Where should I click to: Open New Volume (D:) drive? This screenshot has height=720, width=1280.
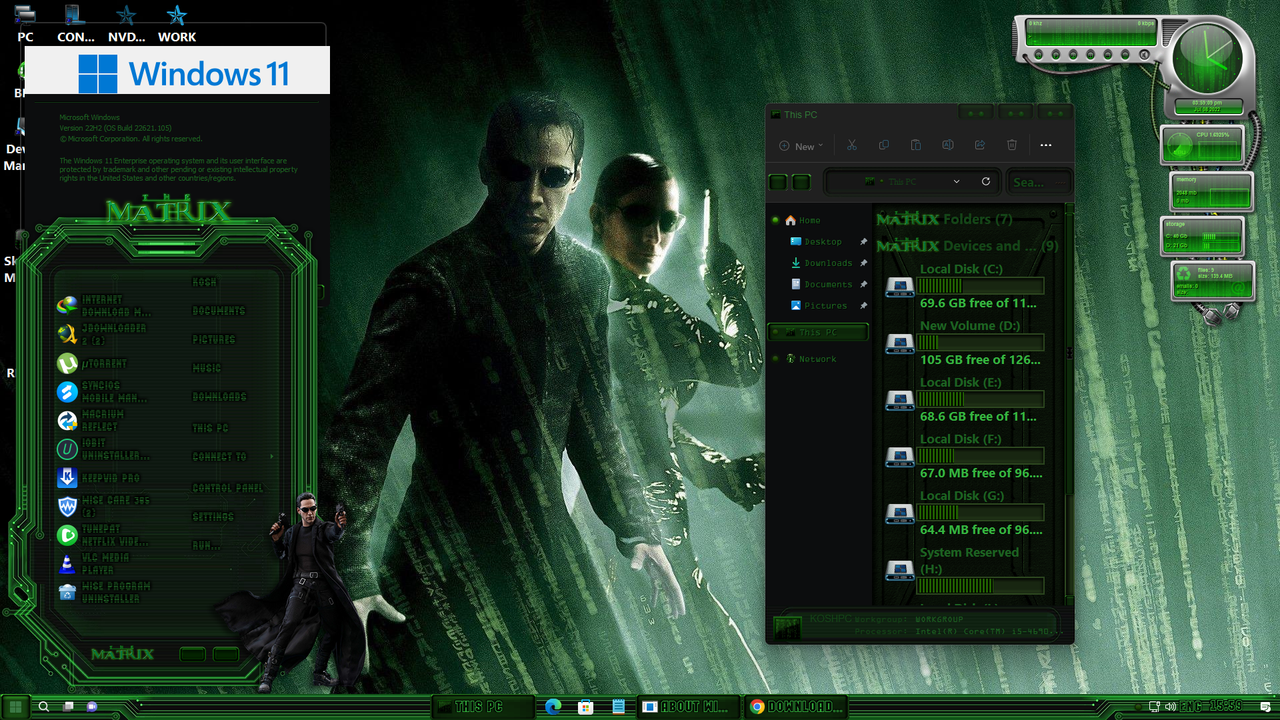tap(964, 343)
